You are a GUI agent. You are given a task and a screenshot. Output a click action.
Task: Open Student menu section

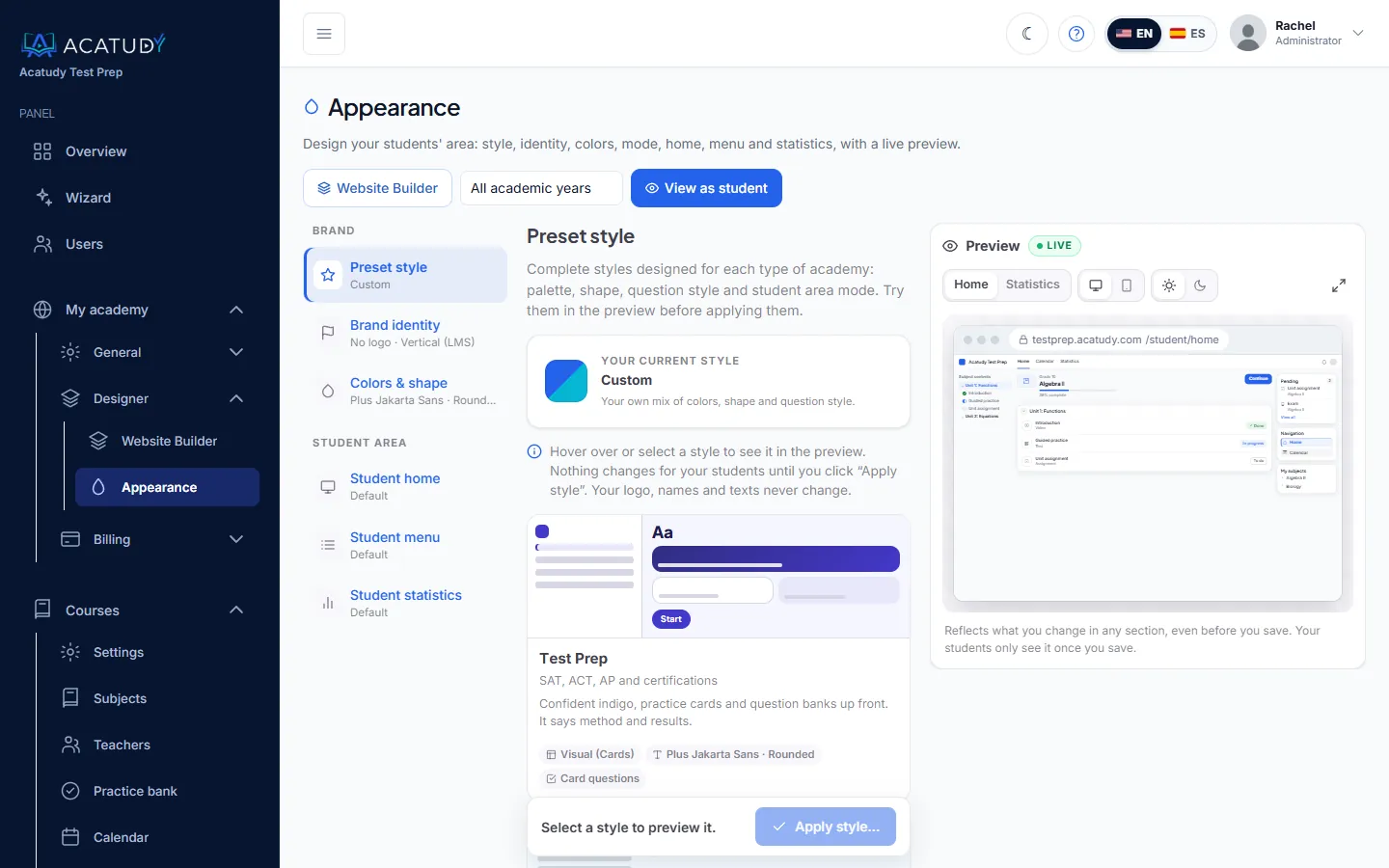click(x=405, y=545)
